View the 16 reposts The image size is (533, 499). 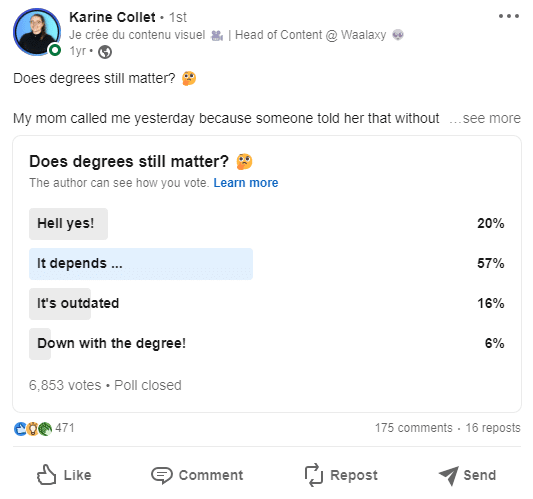493,428
